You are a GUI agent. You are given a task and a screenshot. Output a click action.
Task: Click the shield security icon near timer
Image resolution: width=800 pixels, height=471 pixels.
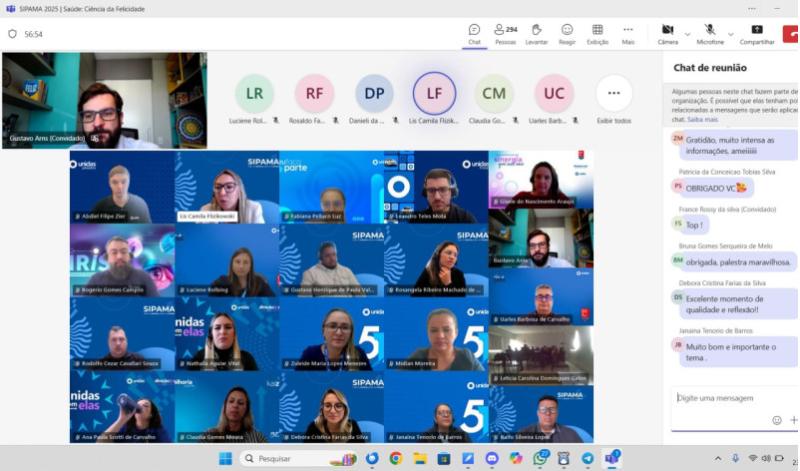point(12,34)
